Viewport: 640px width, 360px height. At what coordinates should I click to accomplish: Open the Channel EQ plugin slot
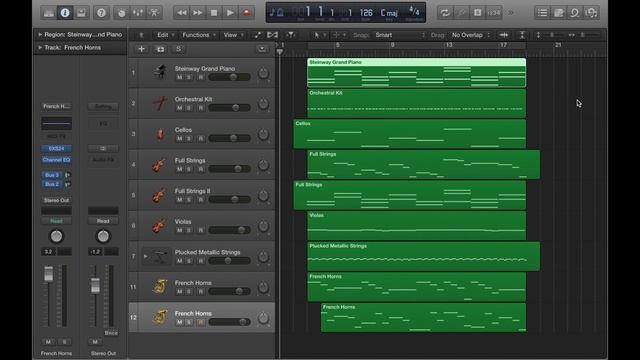coord(56,160)
